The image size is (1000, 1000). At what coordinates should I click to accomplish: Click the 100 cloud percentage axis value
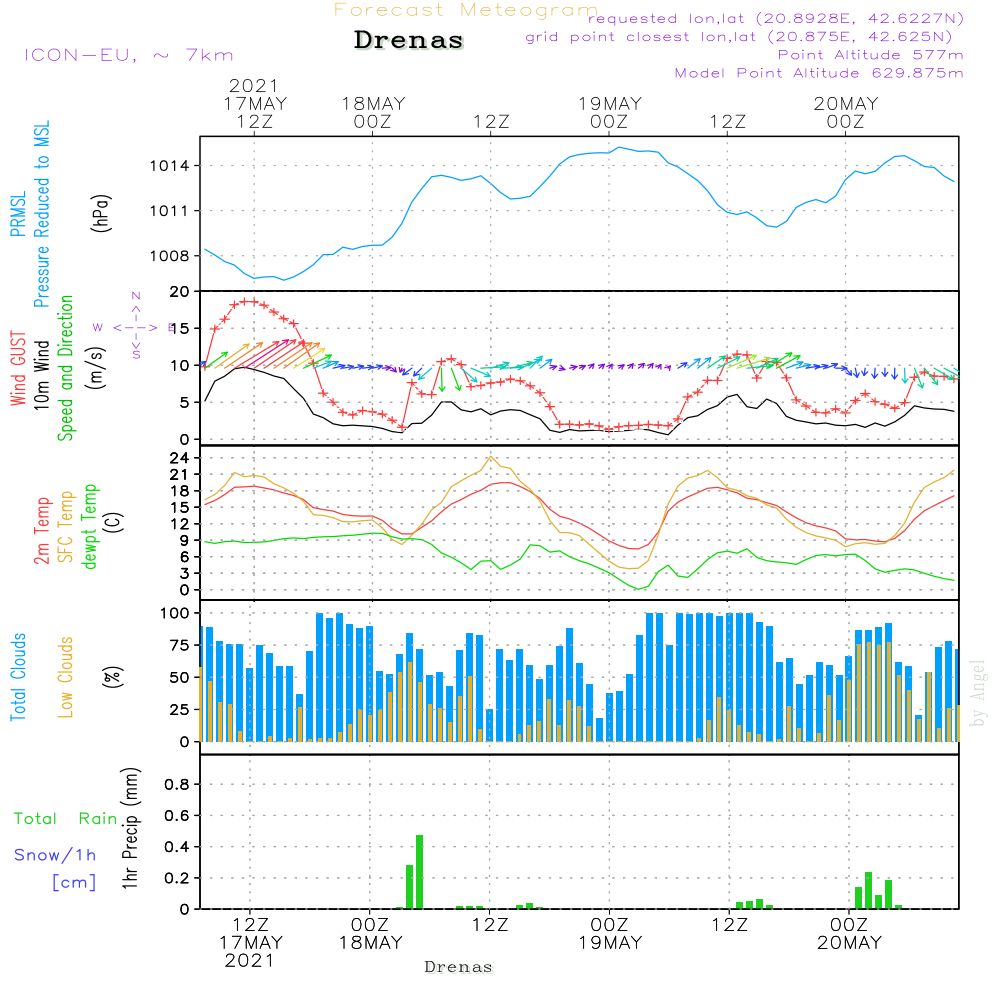point(175,614)
